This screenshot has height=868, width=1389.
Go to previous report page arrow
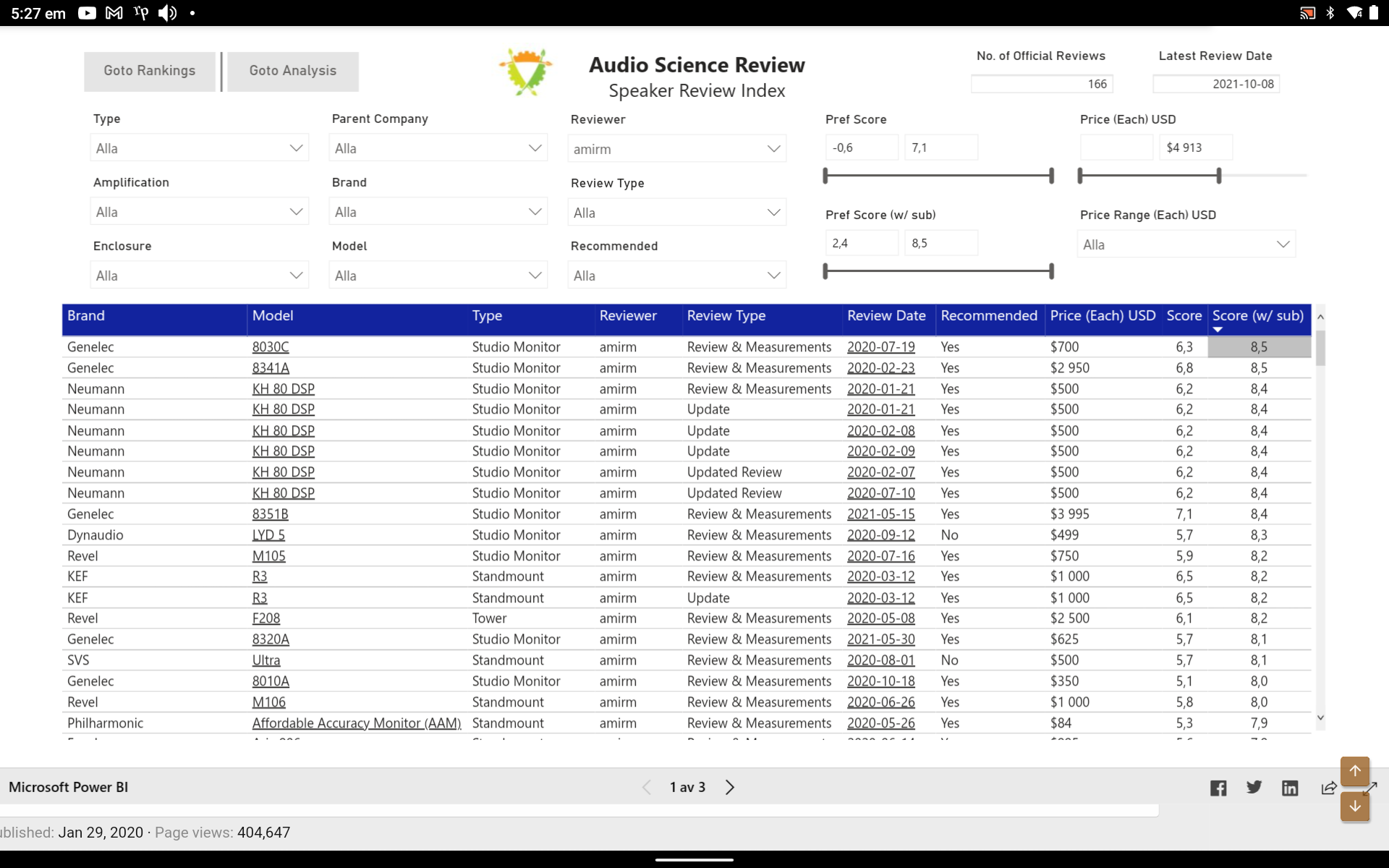(x=647, y=787)
